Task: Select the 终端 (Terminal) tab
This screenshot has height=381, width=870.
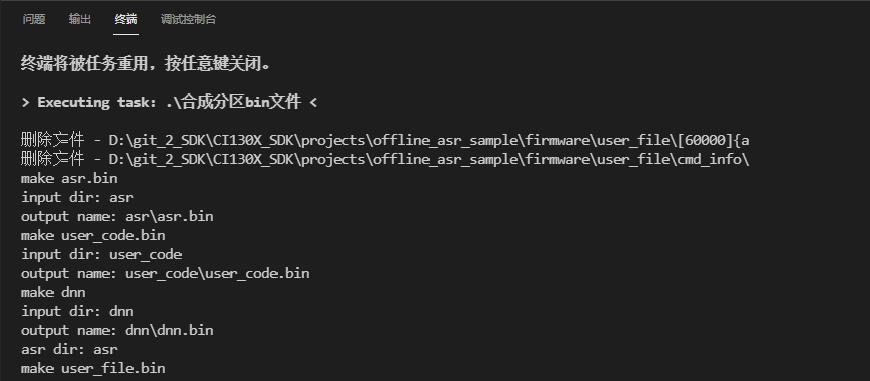Action: pyautogui.click(x=126, y=19)
